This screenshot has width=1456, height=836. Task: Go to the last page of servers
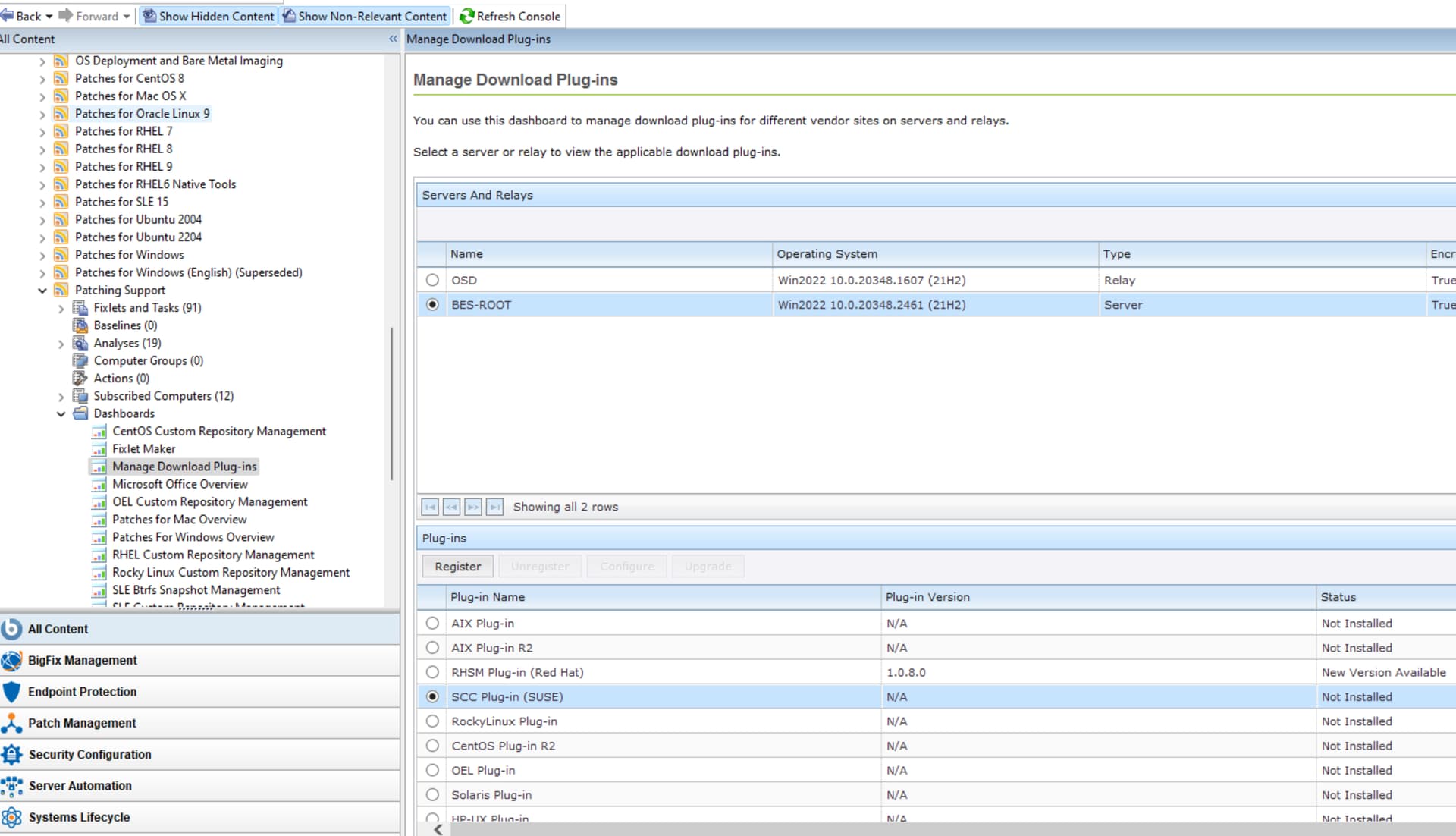point(494,507)
